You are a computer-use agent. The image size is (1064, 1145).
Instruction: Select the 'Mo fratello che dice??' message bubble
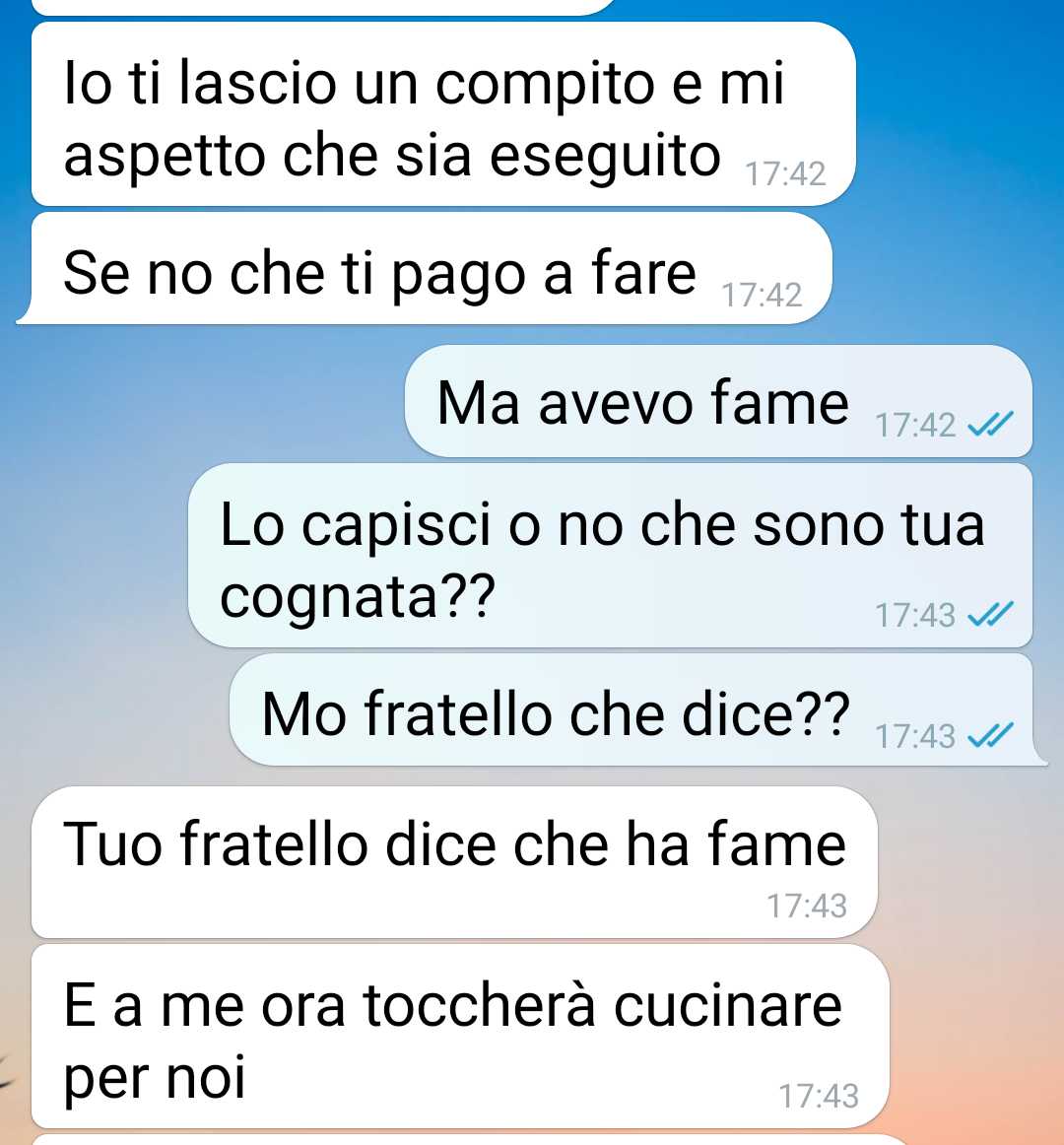[x=638, y=709]
